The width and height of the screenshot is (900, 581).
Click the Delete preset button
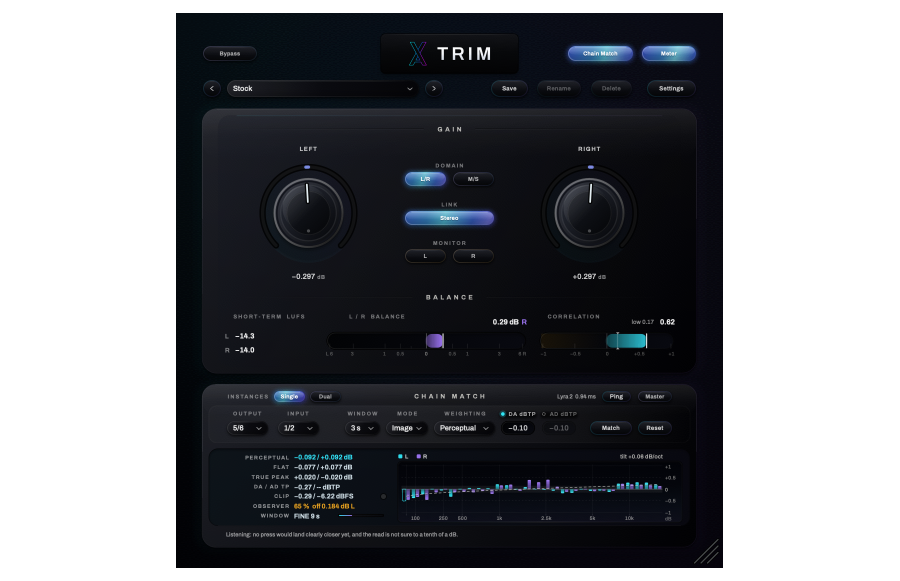point(611,88)
